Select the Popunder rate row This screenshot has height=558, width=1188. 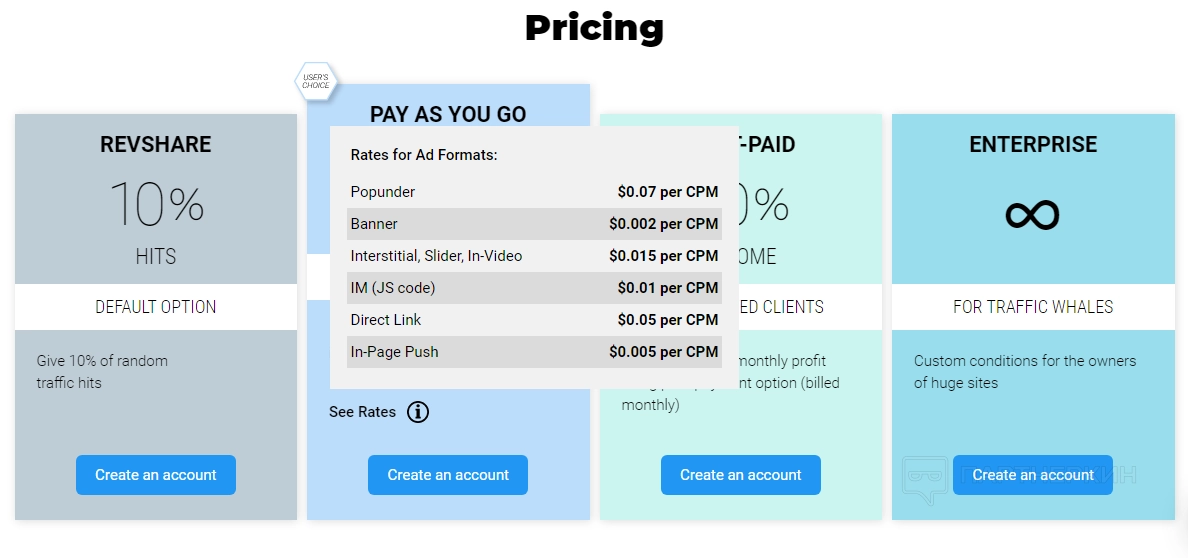[534, 192]
